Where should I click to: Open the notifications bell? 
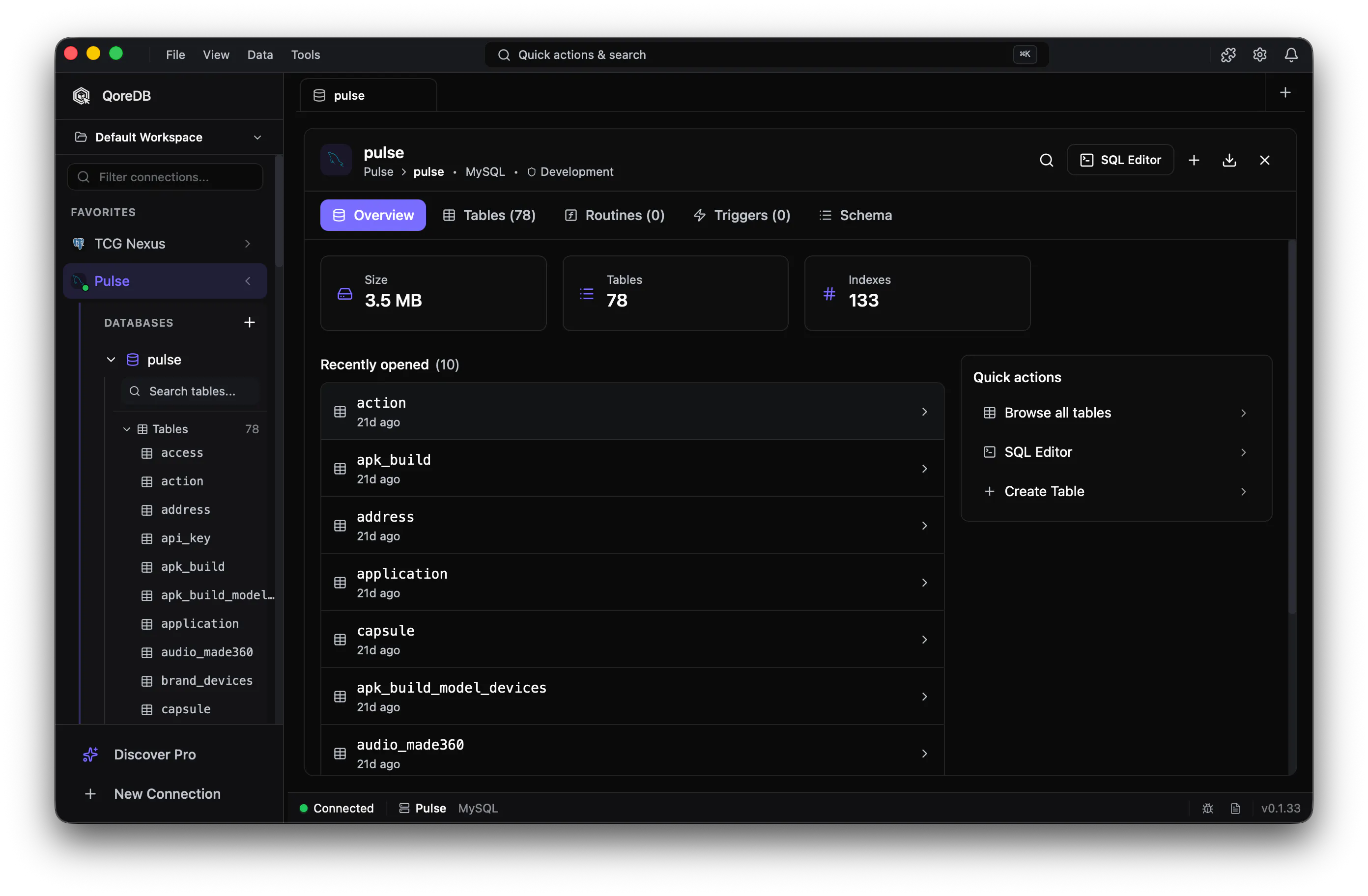point(1291,55)
